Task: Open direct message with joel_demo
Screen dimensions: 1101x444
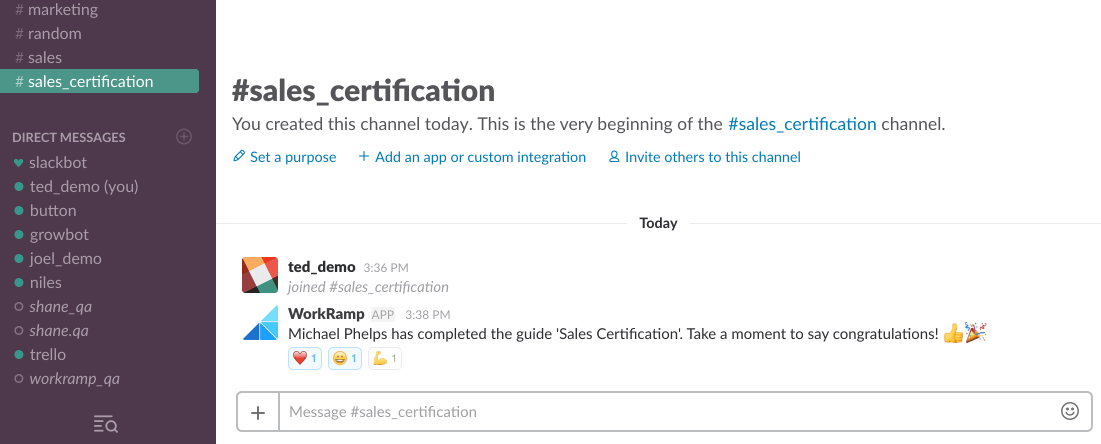Action: pyautogui.click(x=65, y=259)
